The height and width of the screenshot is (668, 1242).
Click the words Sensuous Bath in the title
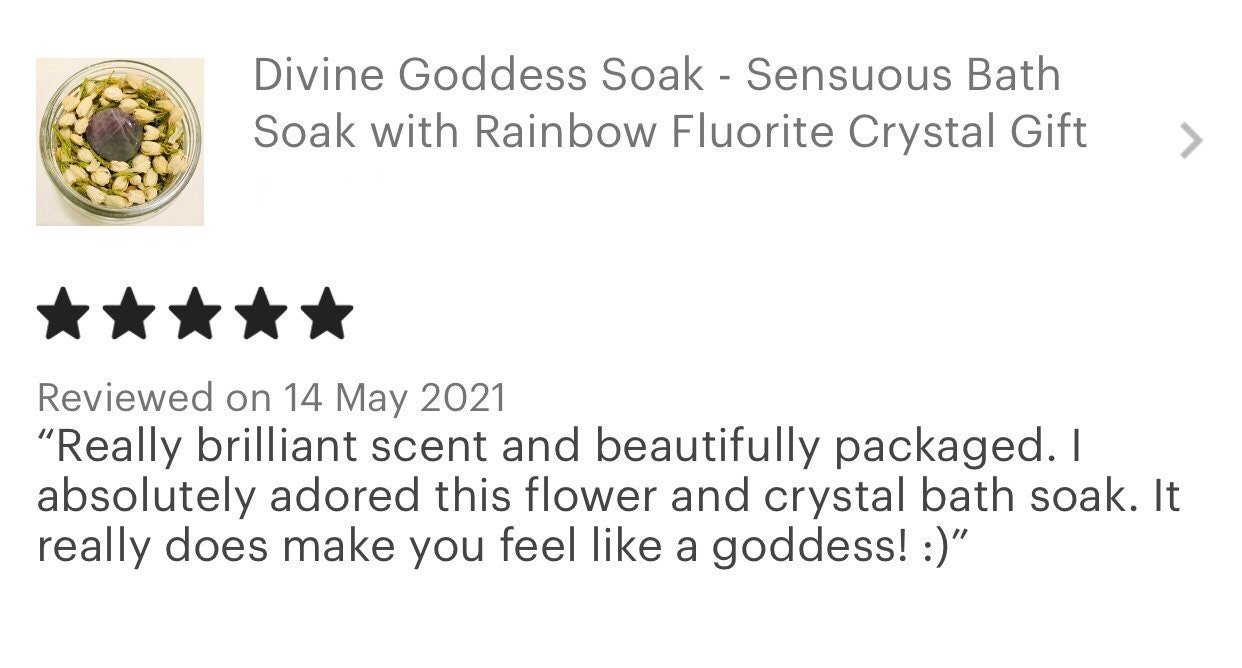click(903, 76)
